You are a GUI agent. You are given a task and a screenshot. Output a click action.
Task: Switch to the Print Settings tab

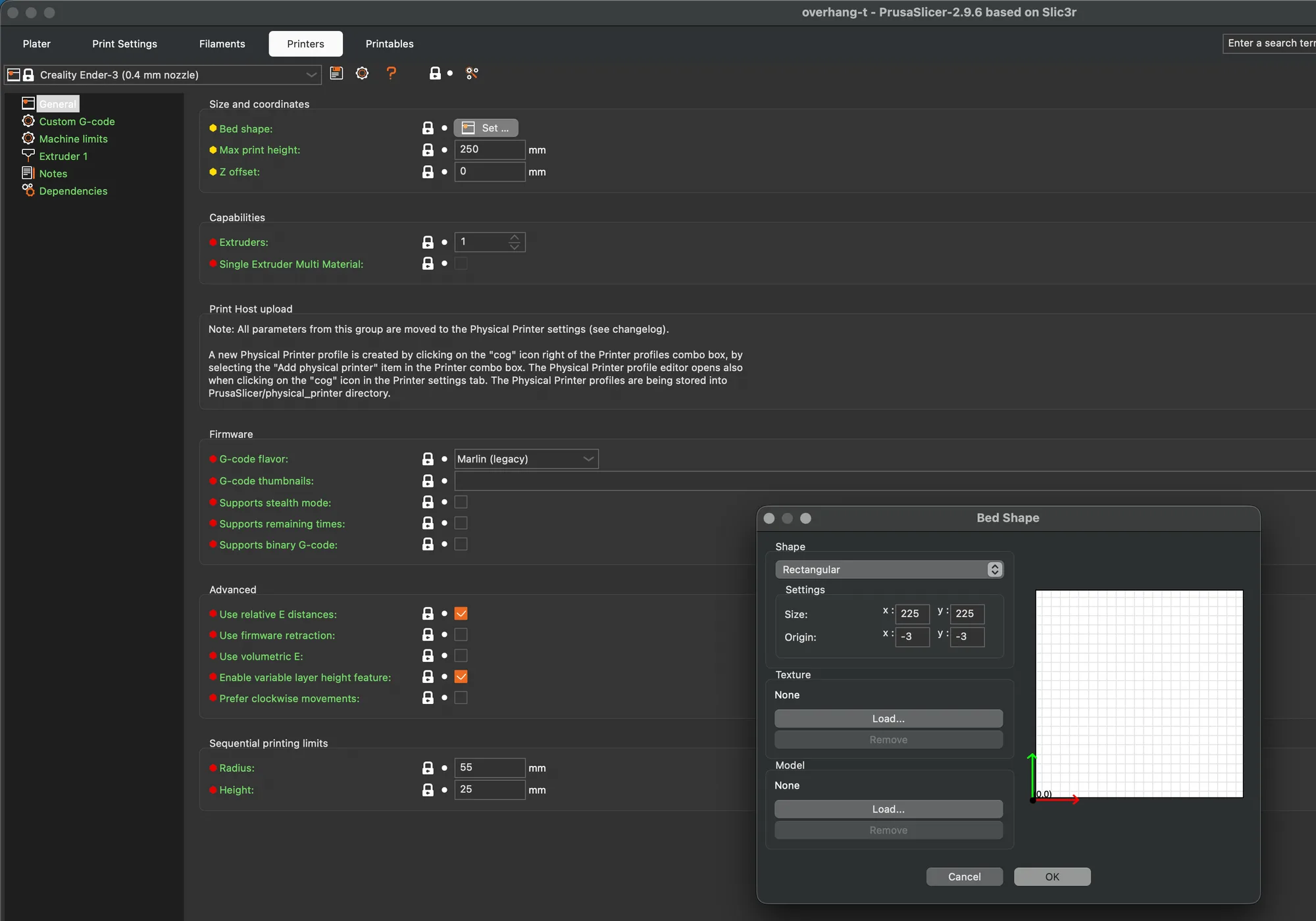click(x=124, y=43)
